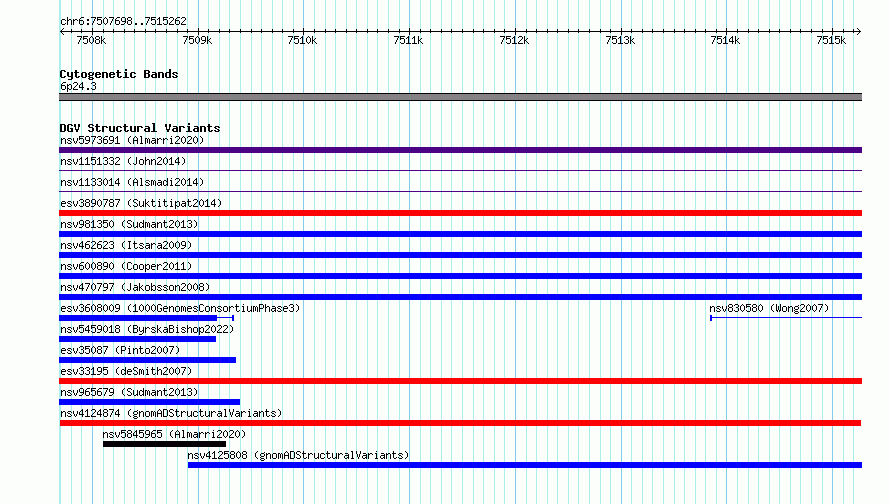Click esv3890787 (Suktitipat2014) label
The image size is (890, 504).
click(141, 203)
